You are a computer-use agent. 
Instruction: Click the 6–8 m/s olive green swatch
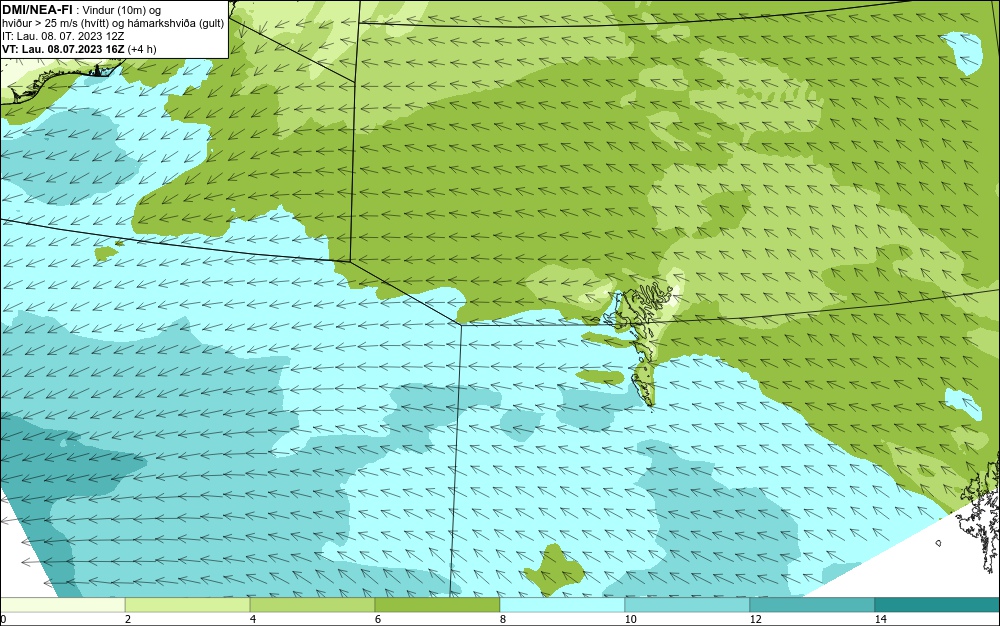(x=438, y=604)
